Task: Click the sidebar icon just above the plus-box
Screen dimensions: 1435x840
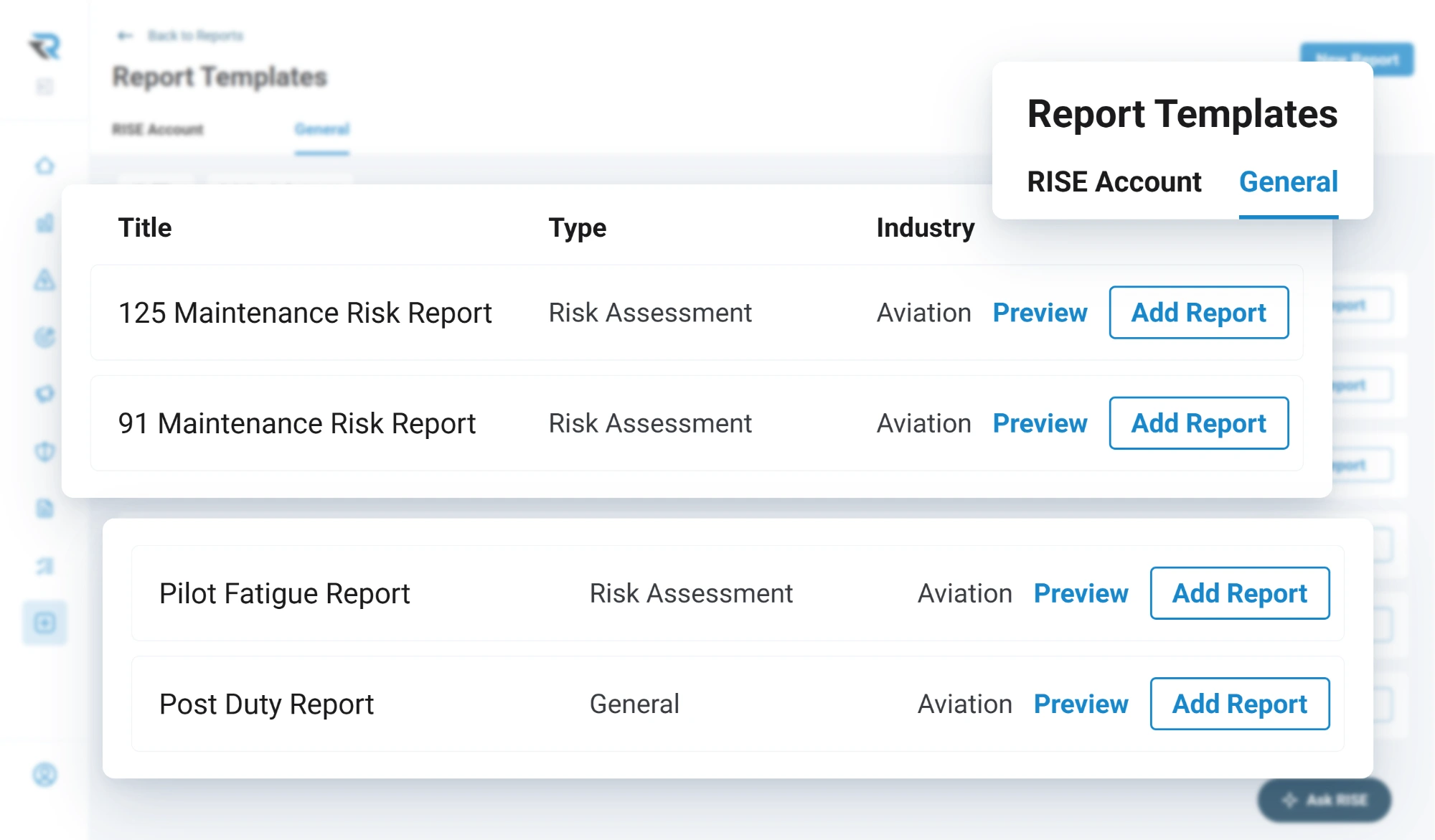Action: point(44,566)
